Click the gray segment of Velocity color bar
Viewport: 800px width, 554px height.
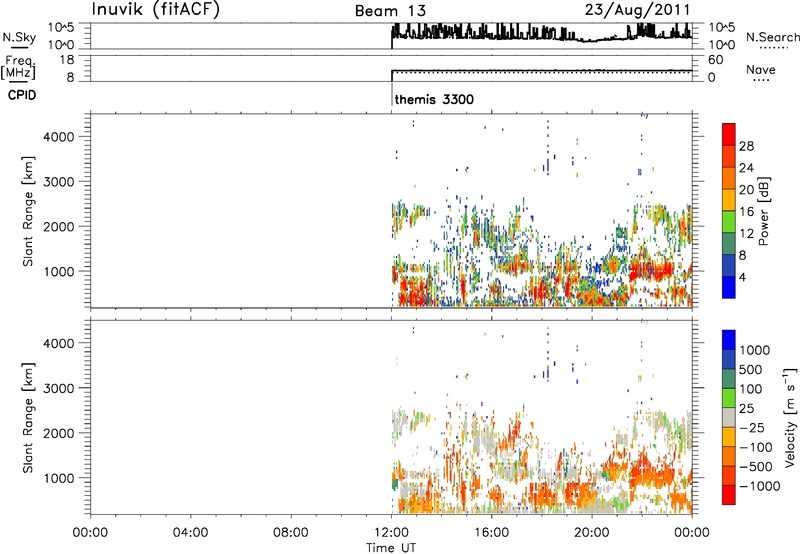[729, 418]
